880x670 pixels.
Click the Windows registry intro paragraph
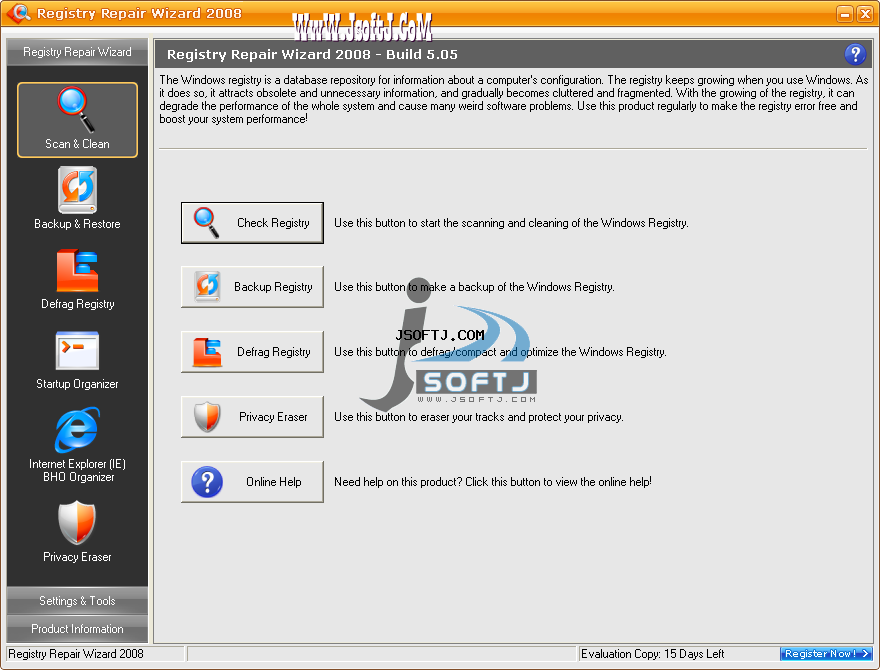(514, 99)
